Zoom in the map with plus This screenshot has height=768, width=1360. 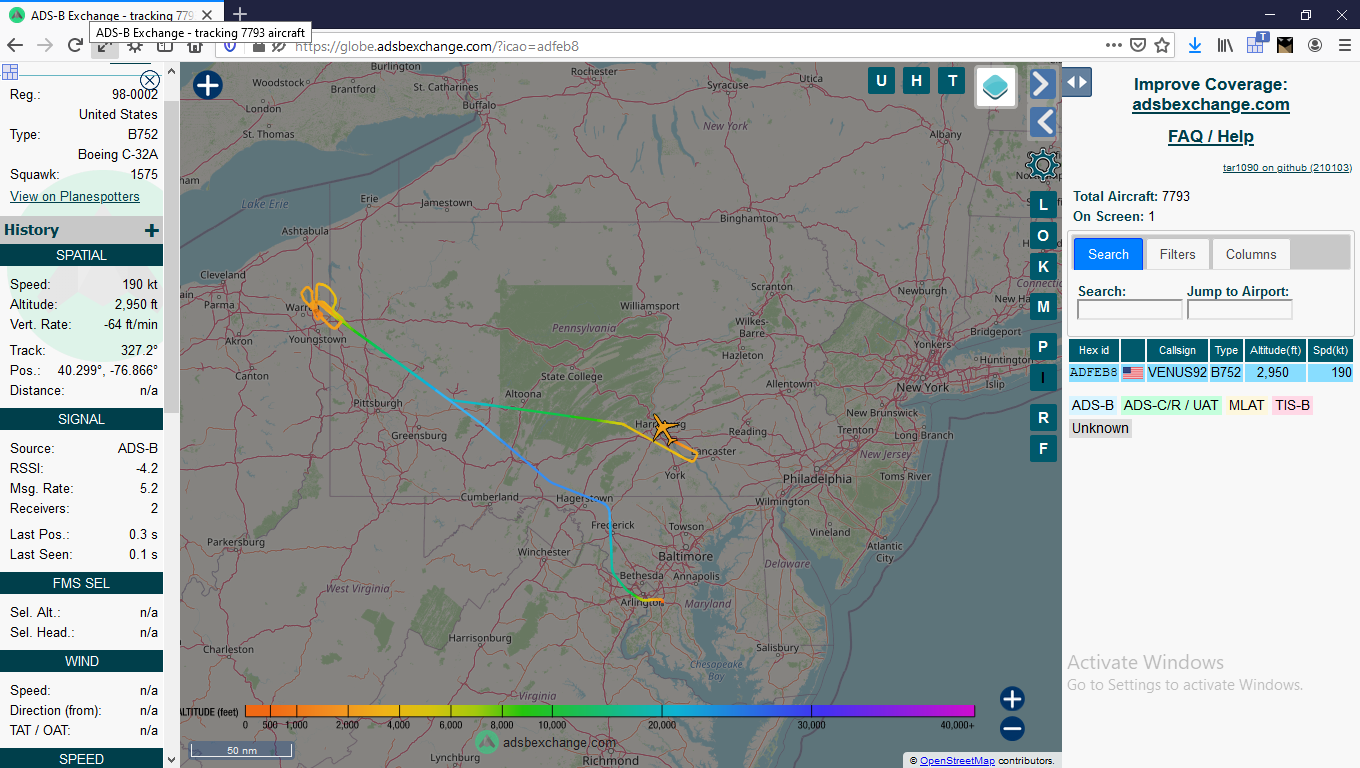1012,698
